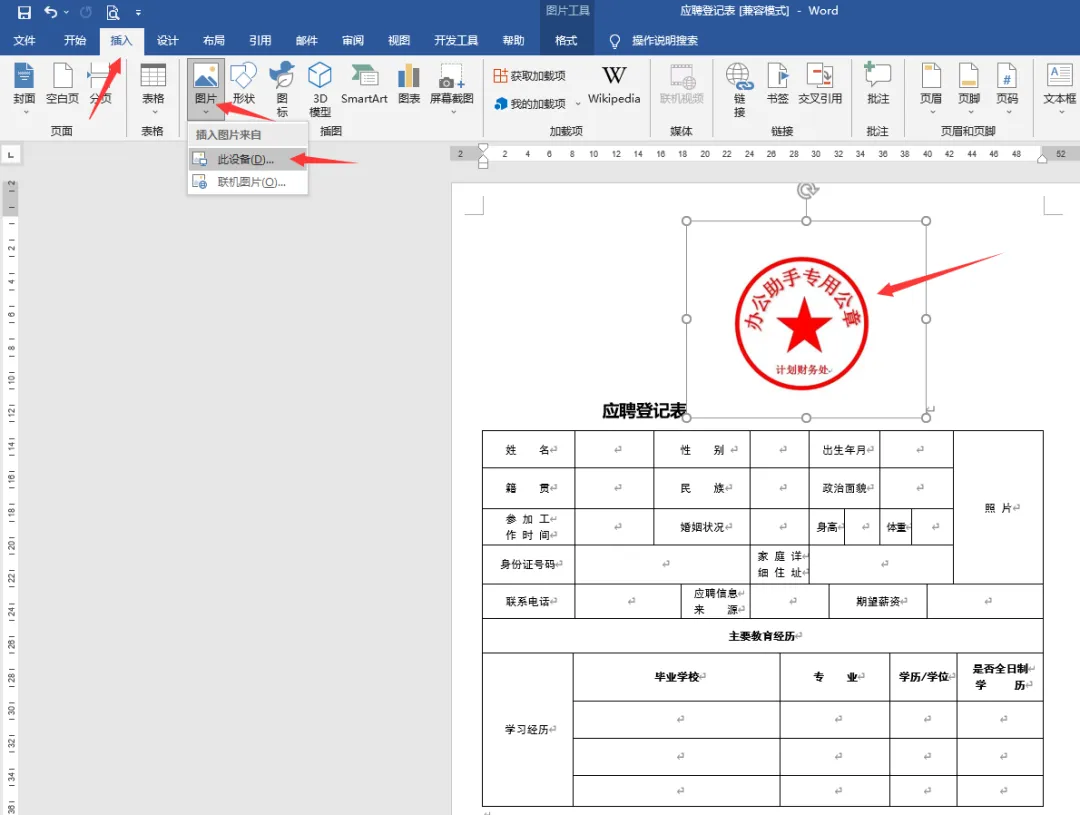Click the Wikipedia add-in button
Viewport: 1080px width, 815px height.
[614, 85]
